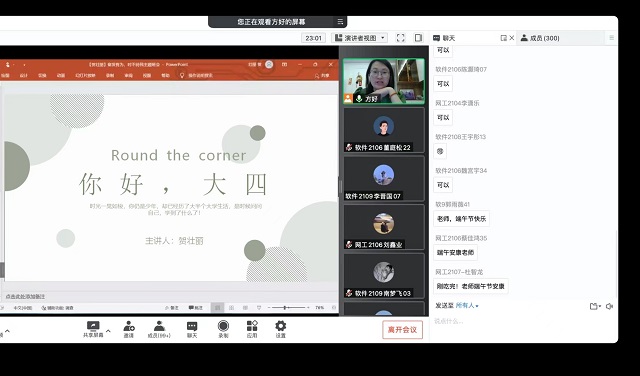Open the 成员 members icon in bottom toolbar
Viewport: 640px width, 376px height.
coord(159,326)
